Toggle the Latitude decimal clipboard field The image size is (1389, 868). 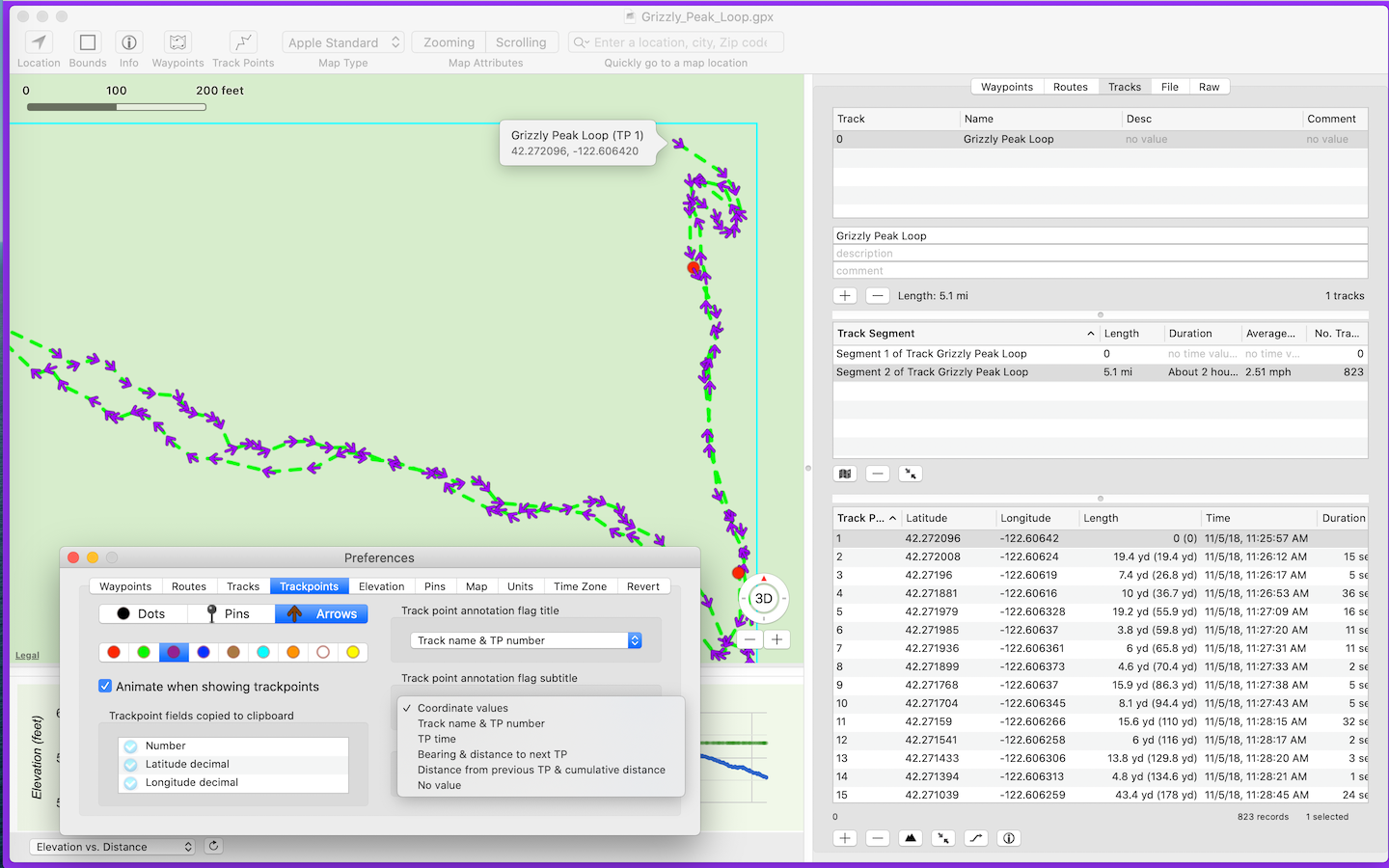click(130, 763)
